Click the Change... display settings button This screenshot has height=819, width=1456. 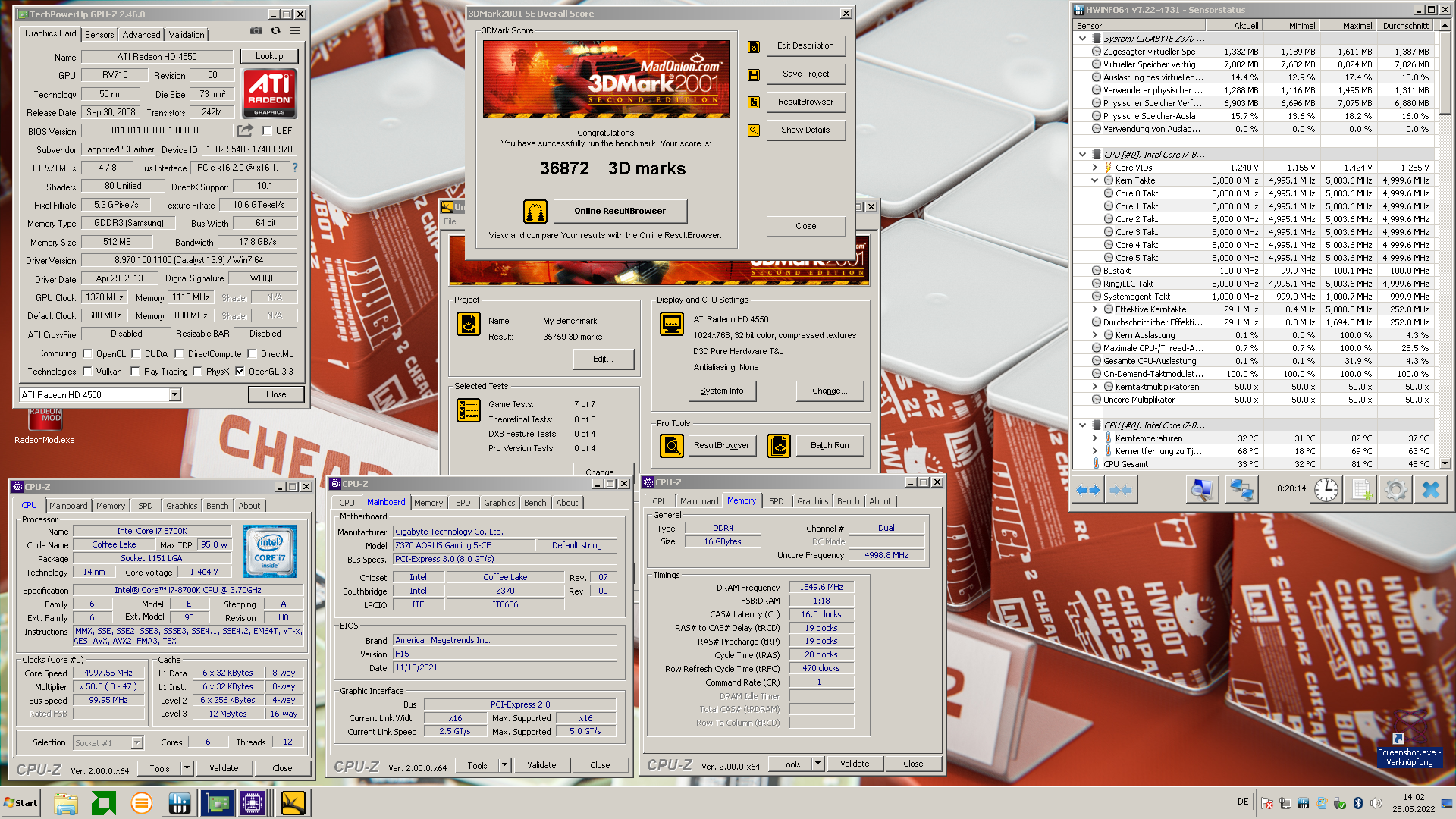[x=830, y=391]
